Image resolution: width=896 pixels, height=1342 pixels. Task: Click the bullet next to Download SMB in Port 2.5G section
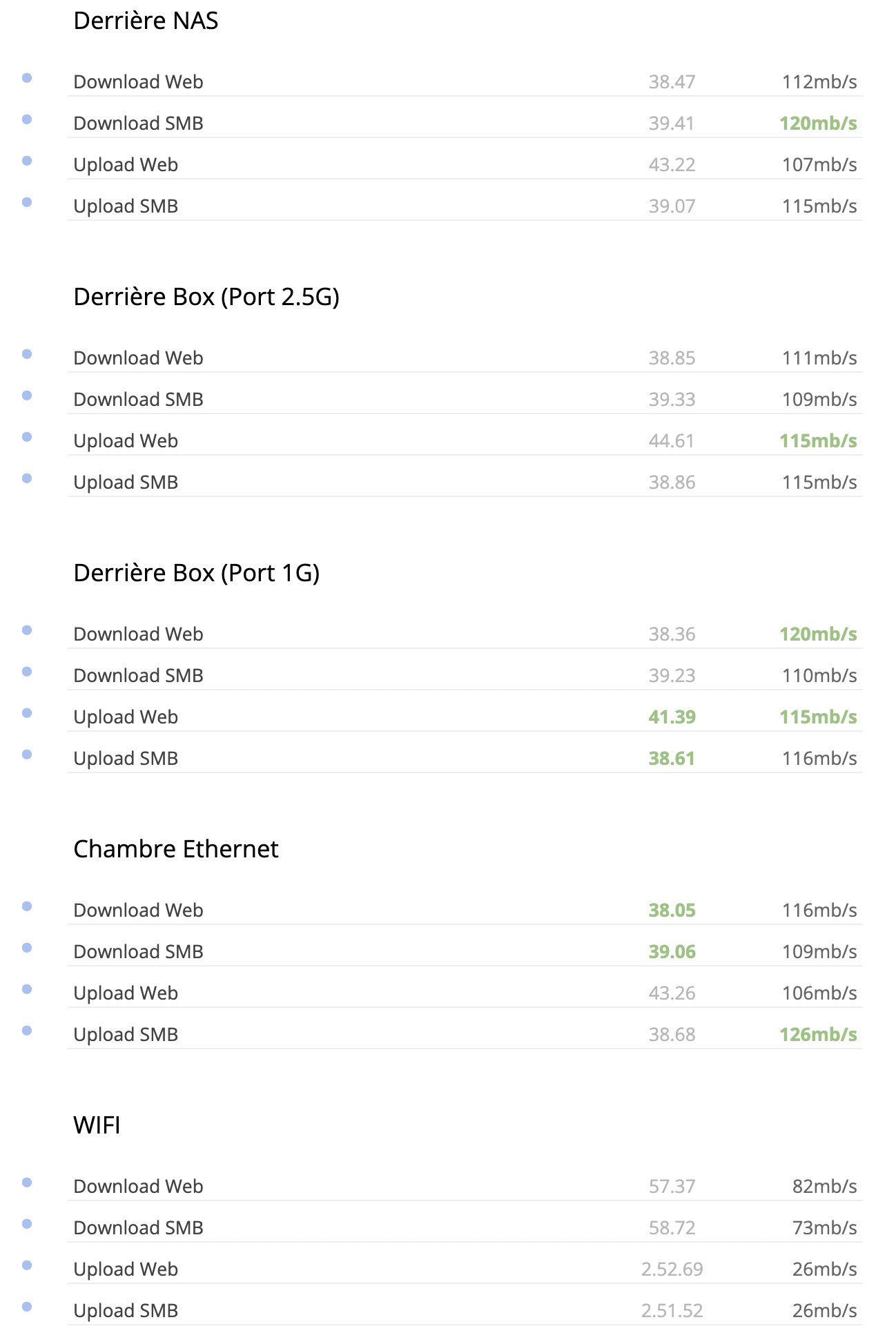click(x=27, y=396)
